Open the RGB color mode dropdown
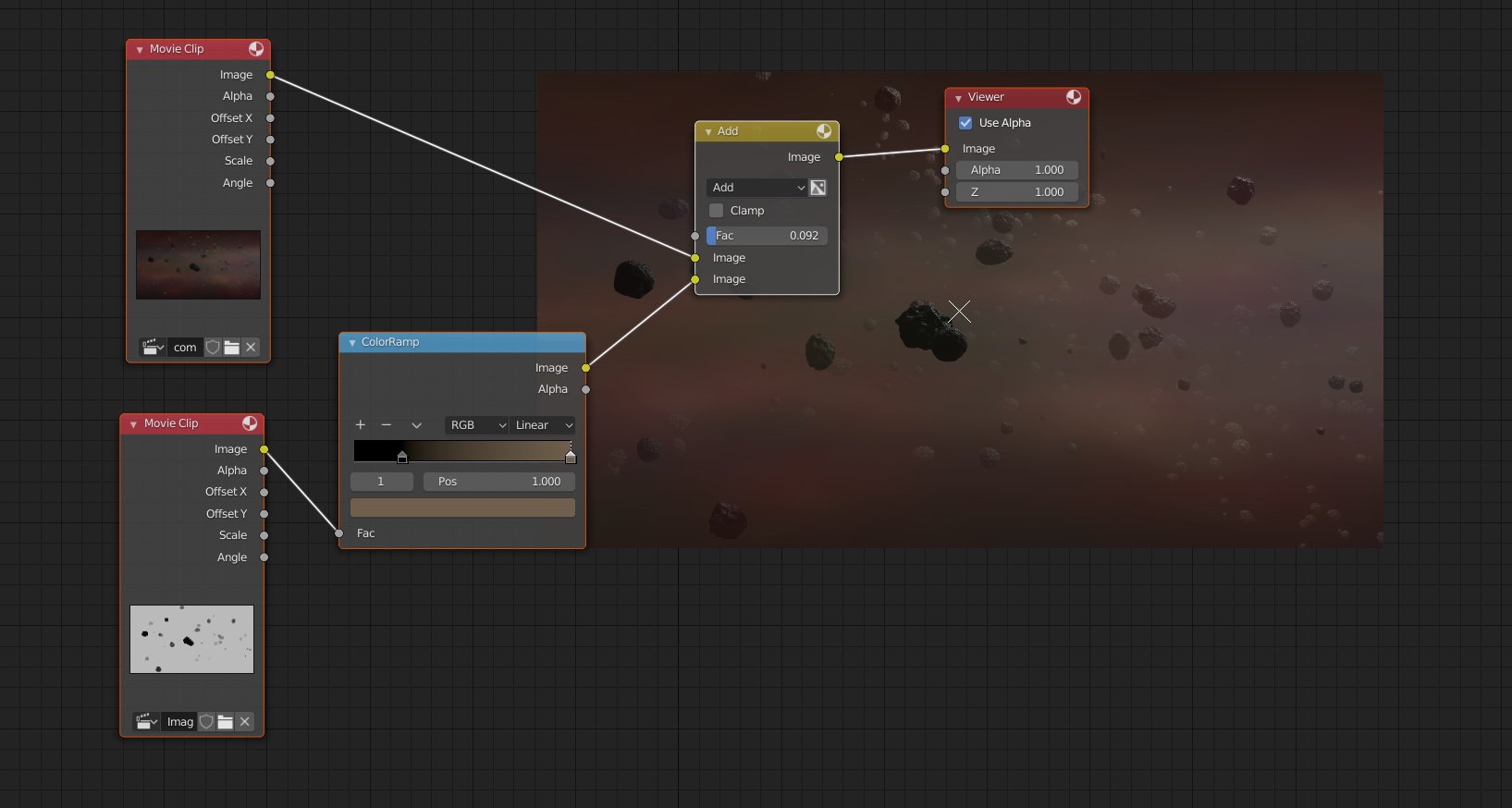 [477, 425]
